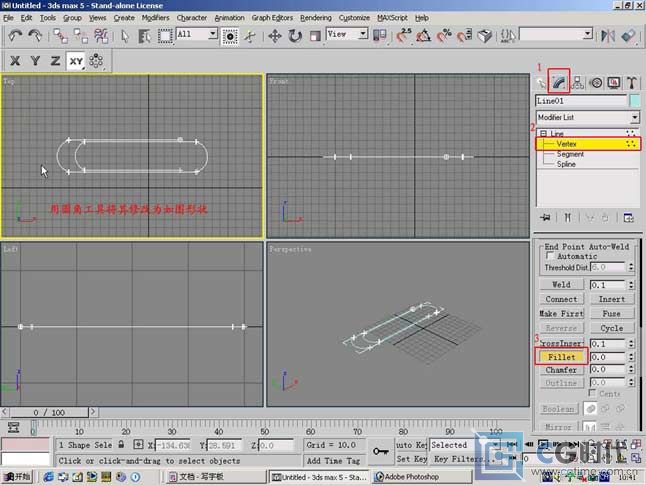The height and width of the screenshot is (485, 646).
Task: Open the Display panel tab
Action: pyautogui.click(x=614, y=83)
